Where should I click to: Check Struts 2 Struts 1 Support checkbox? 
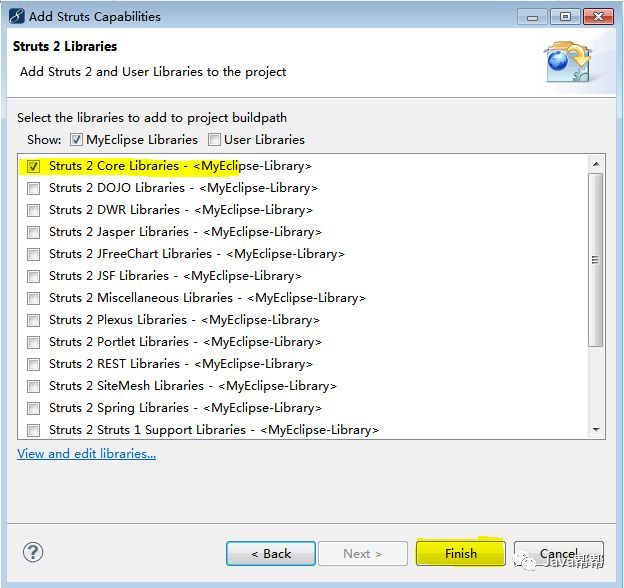(x=33, y=430)
